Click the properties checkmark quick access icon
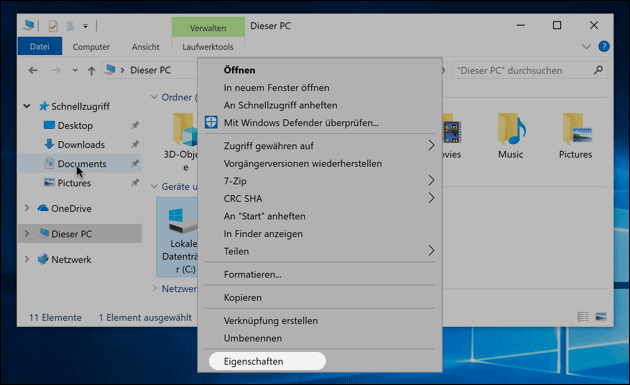Image resolution: width=630 pixels, height=385 pixels. 53,27
